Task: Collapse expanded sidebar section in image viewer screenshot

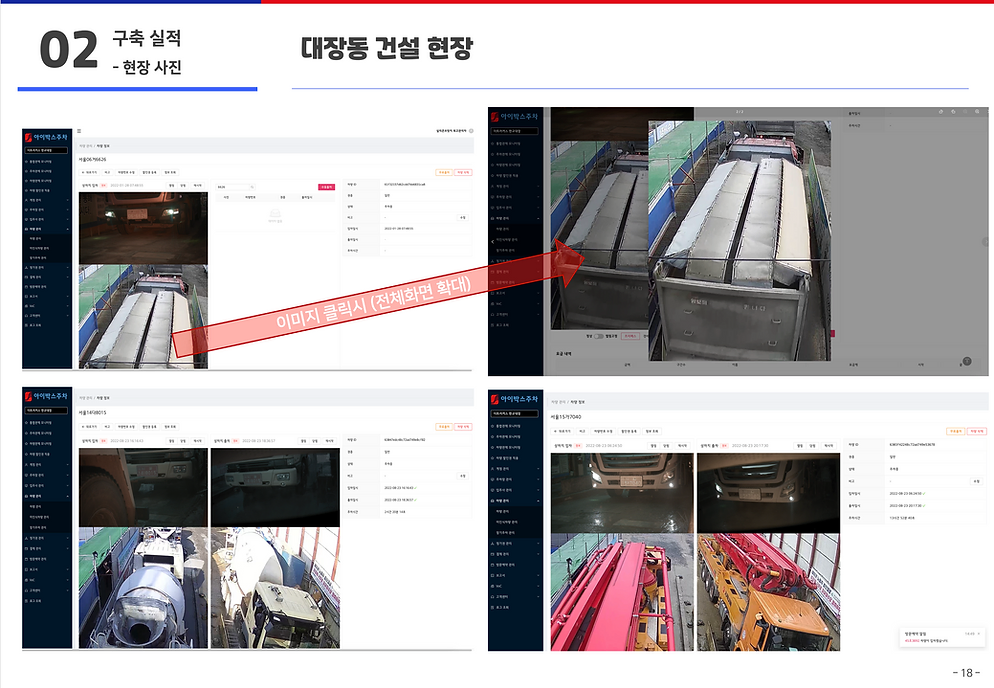Action: click(x=538, y=218)
